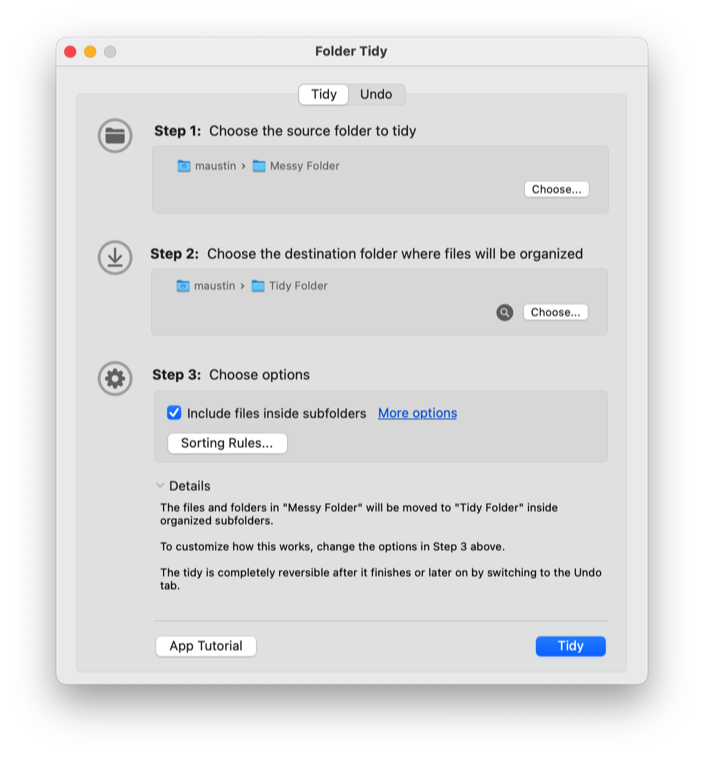Click the Step 3 gear icon
Screen dimensions: 704x758
115,379
